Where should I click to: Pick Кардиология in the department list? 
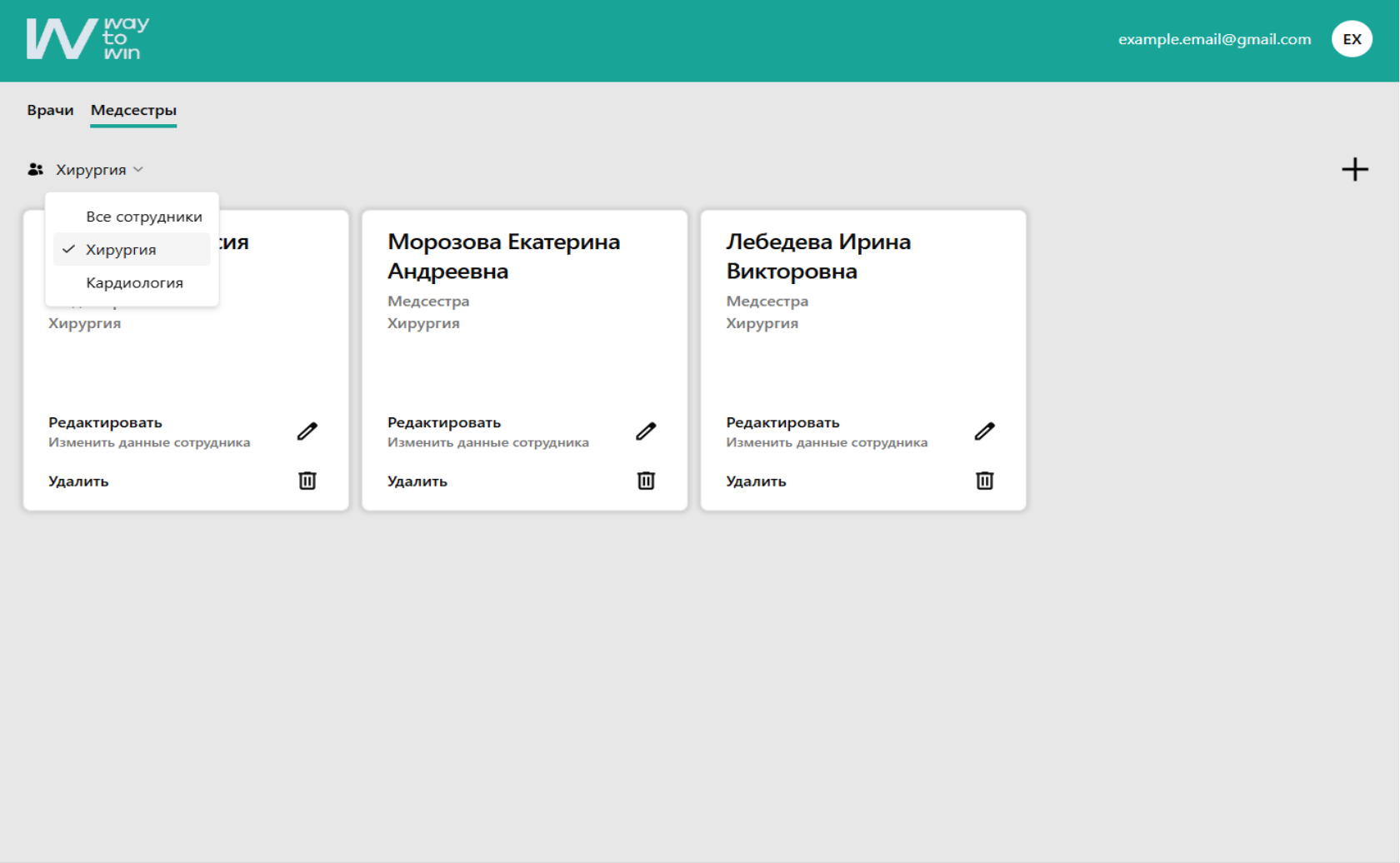coord(134,283)
